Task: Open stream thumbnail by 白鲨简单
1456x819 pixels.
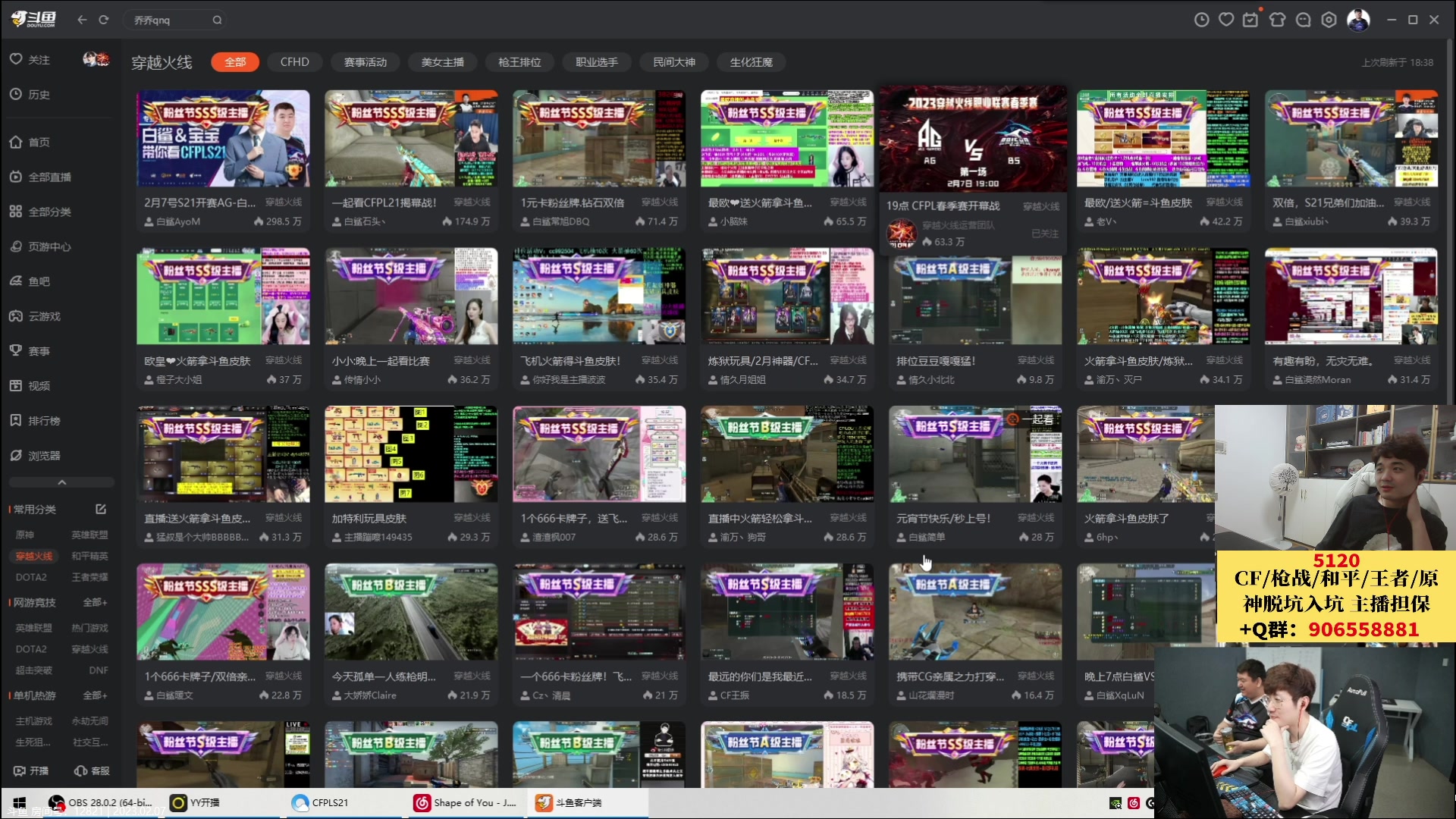Action: pos(975,454)
